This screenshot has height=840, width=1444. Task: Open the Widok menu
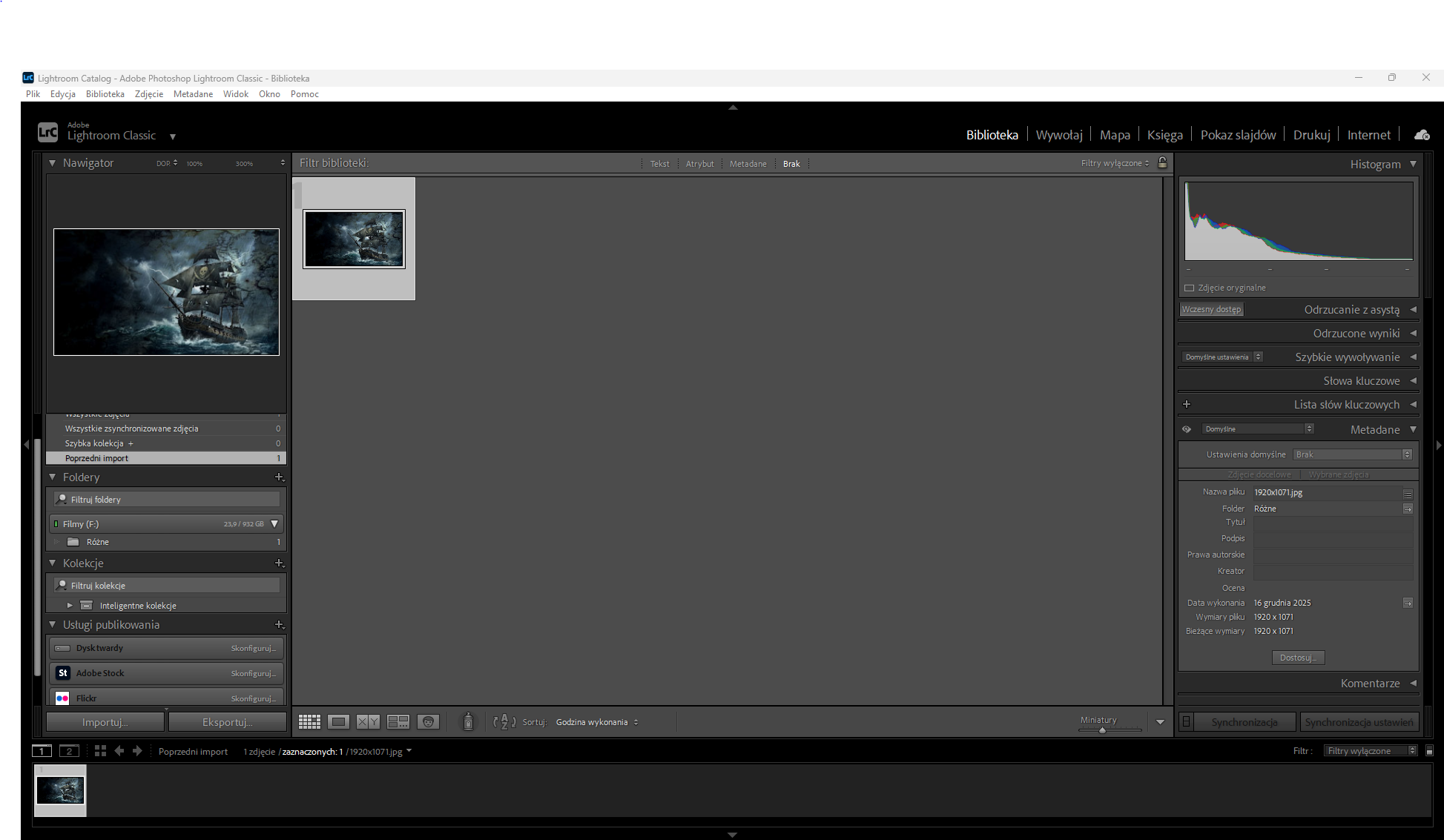(236, 94)
